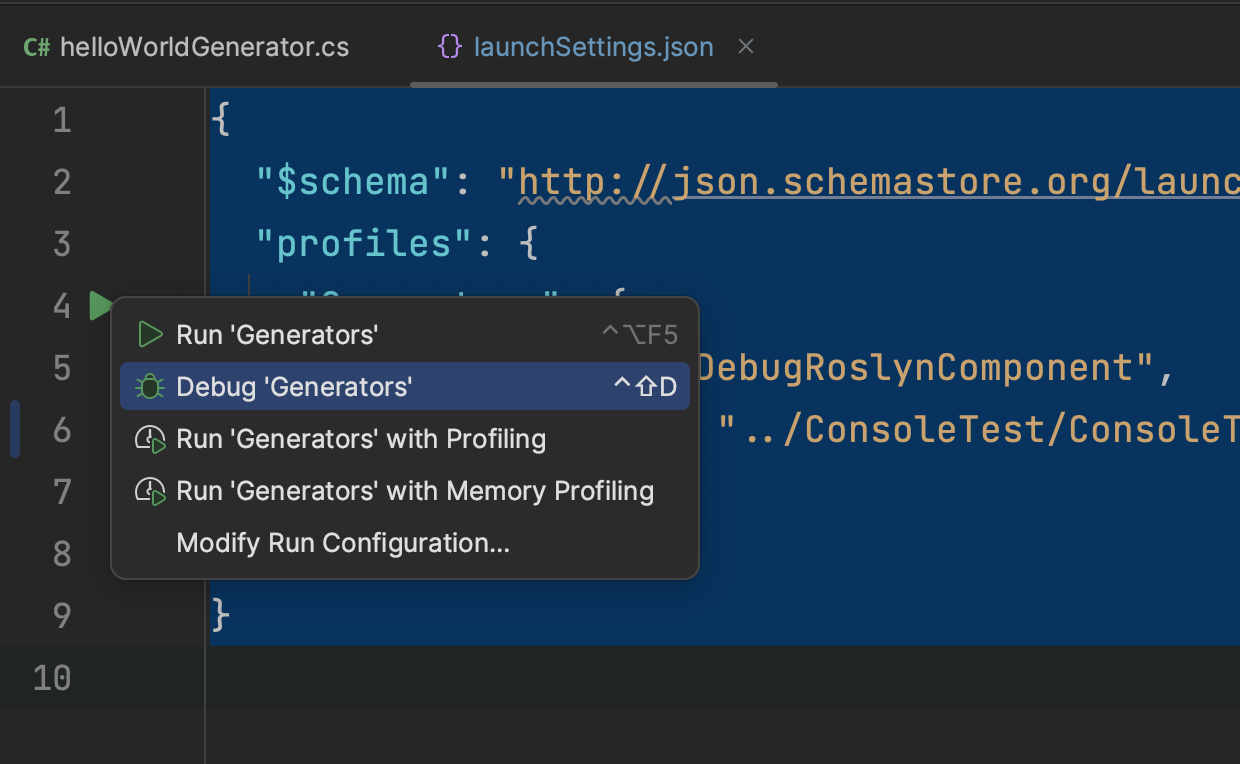Viewport: 1240px width, 764px height.
Task: Close the launchSettings.json tab
Action: [745, 46]
